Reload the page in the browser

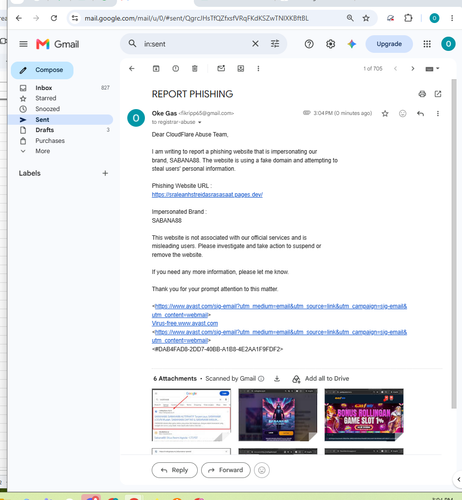coord(54,18)
